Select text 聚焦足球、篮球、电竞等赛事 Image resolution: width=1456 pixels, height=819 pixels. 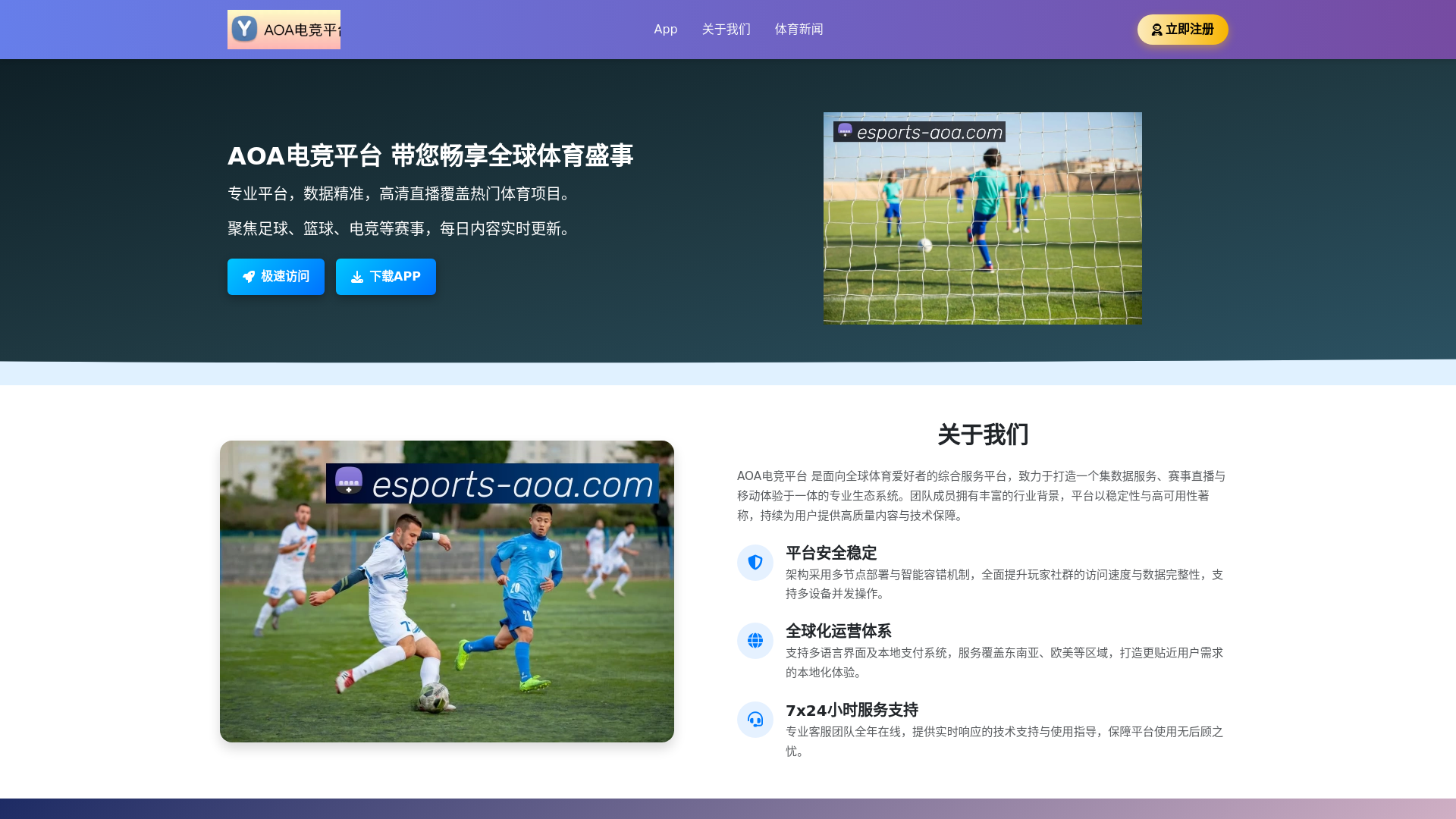tap(326, 228)
